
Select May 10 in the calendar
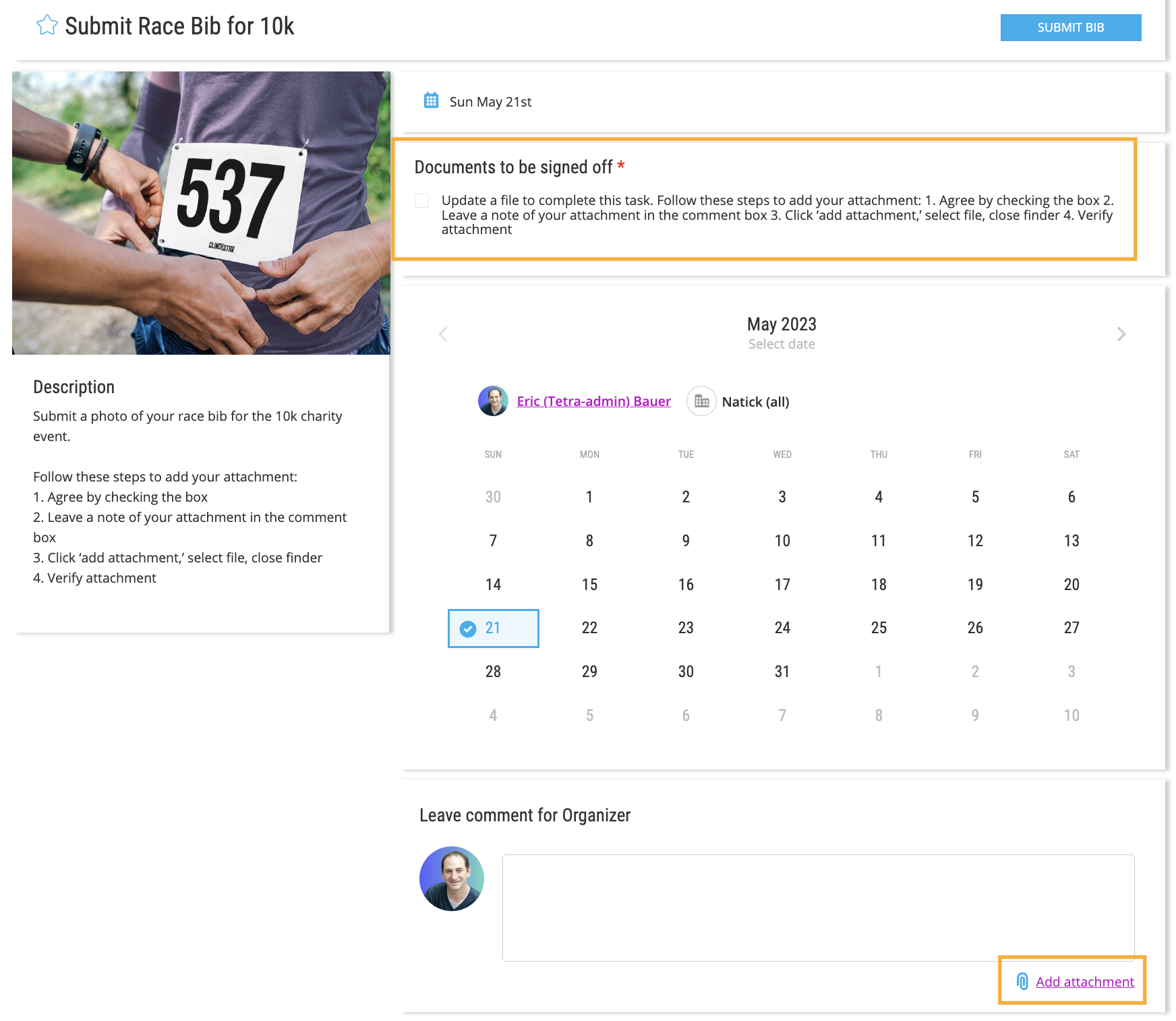(x=782, y=541)
